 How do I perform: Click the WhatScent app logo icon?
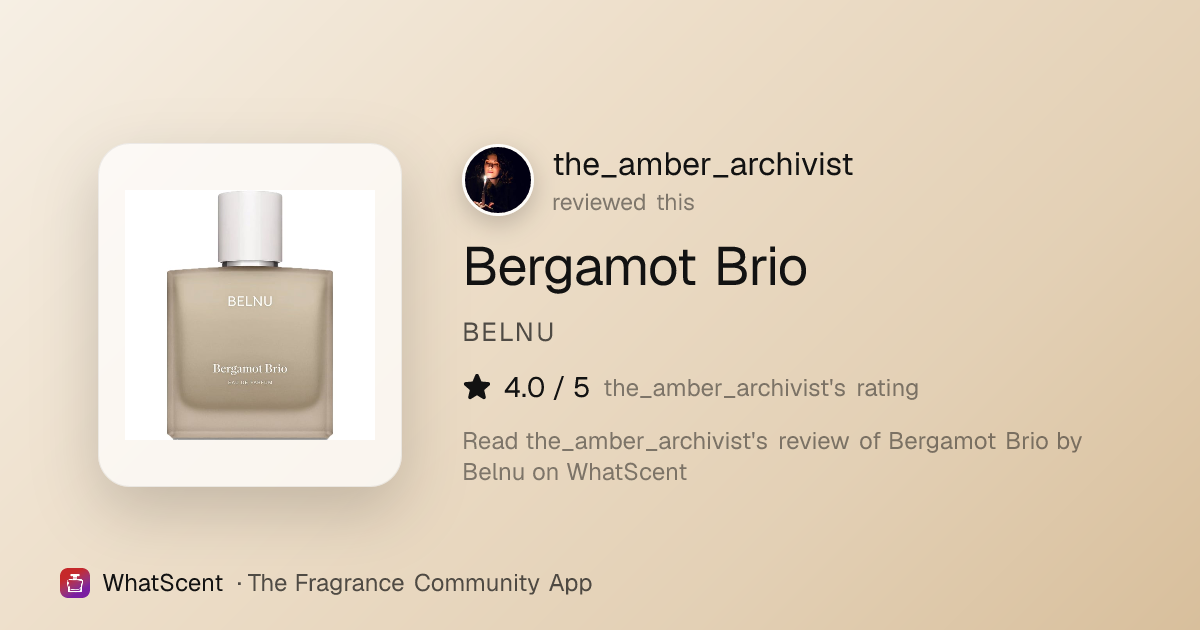[75, 583]
